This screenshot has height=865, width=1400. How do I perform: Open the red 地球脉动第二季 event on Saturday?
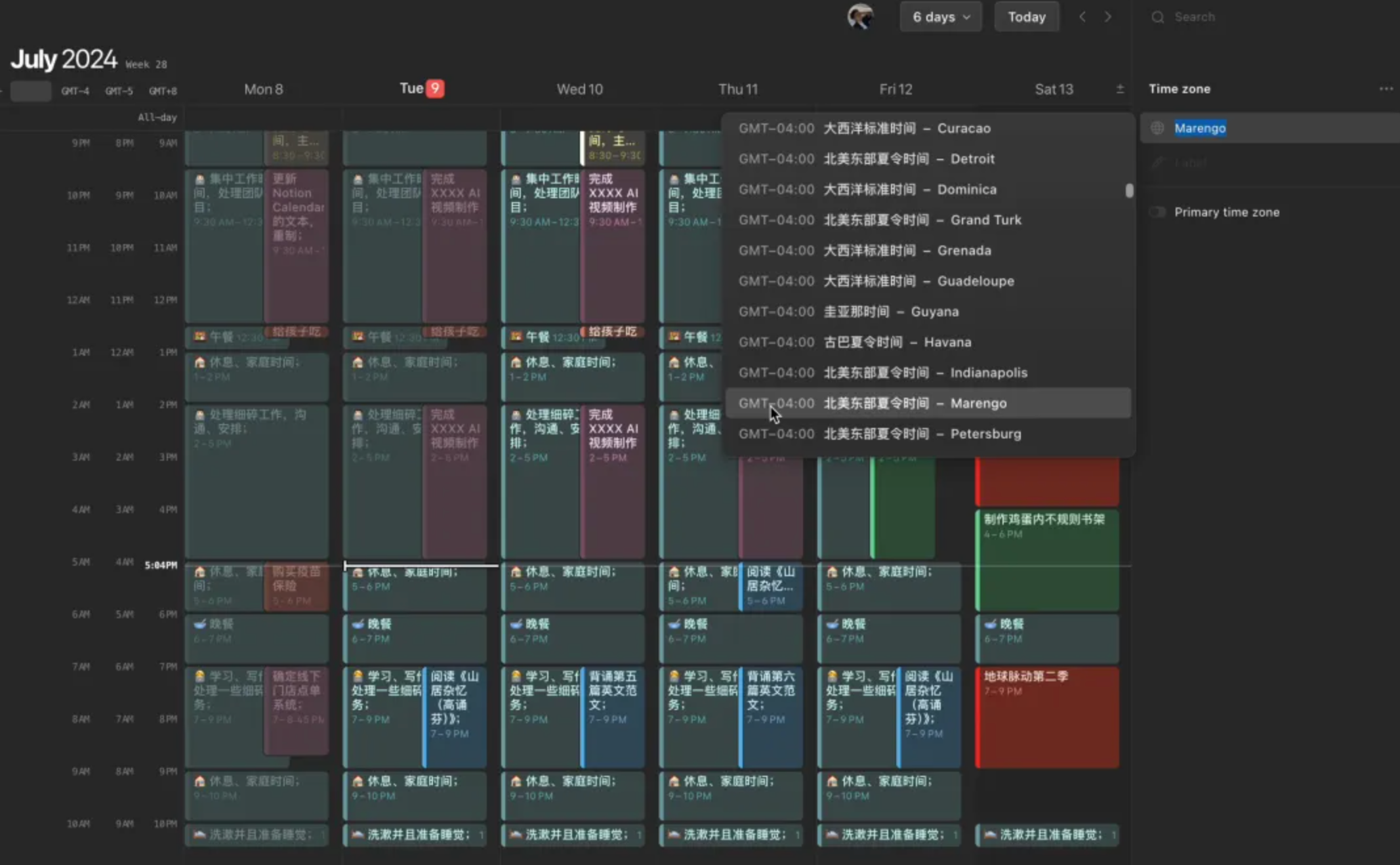pyautogui.click(x=1046, y=717)
